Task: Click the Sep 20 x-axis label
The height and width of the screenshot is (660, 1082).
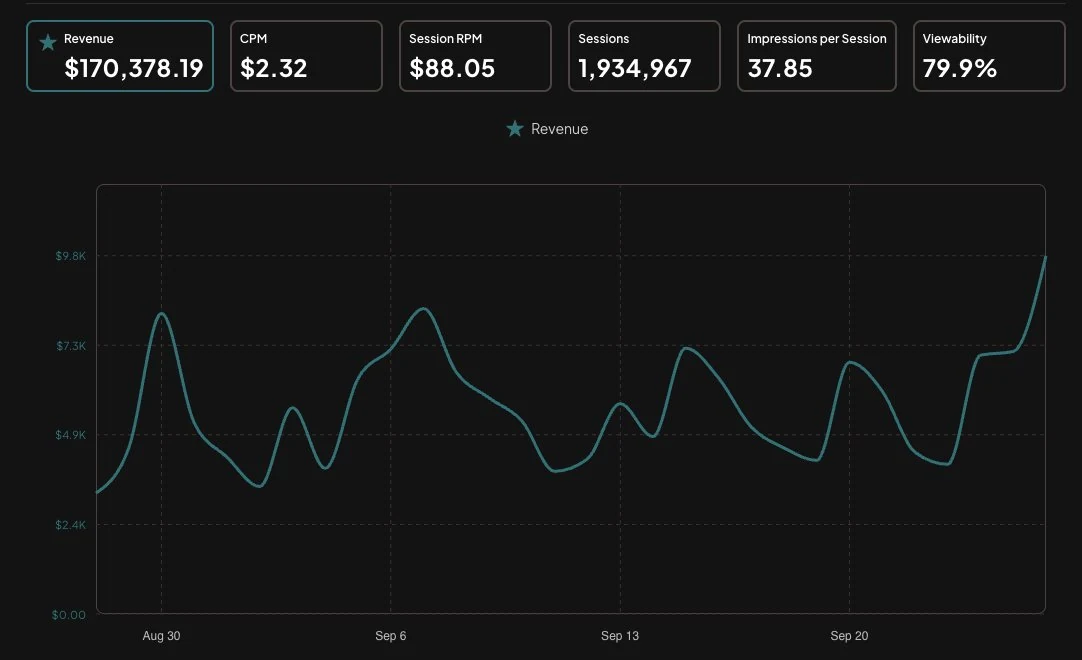Action: [x=849, y=636]
